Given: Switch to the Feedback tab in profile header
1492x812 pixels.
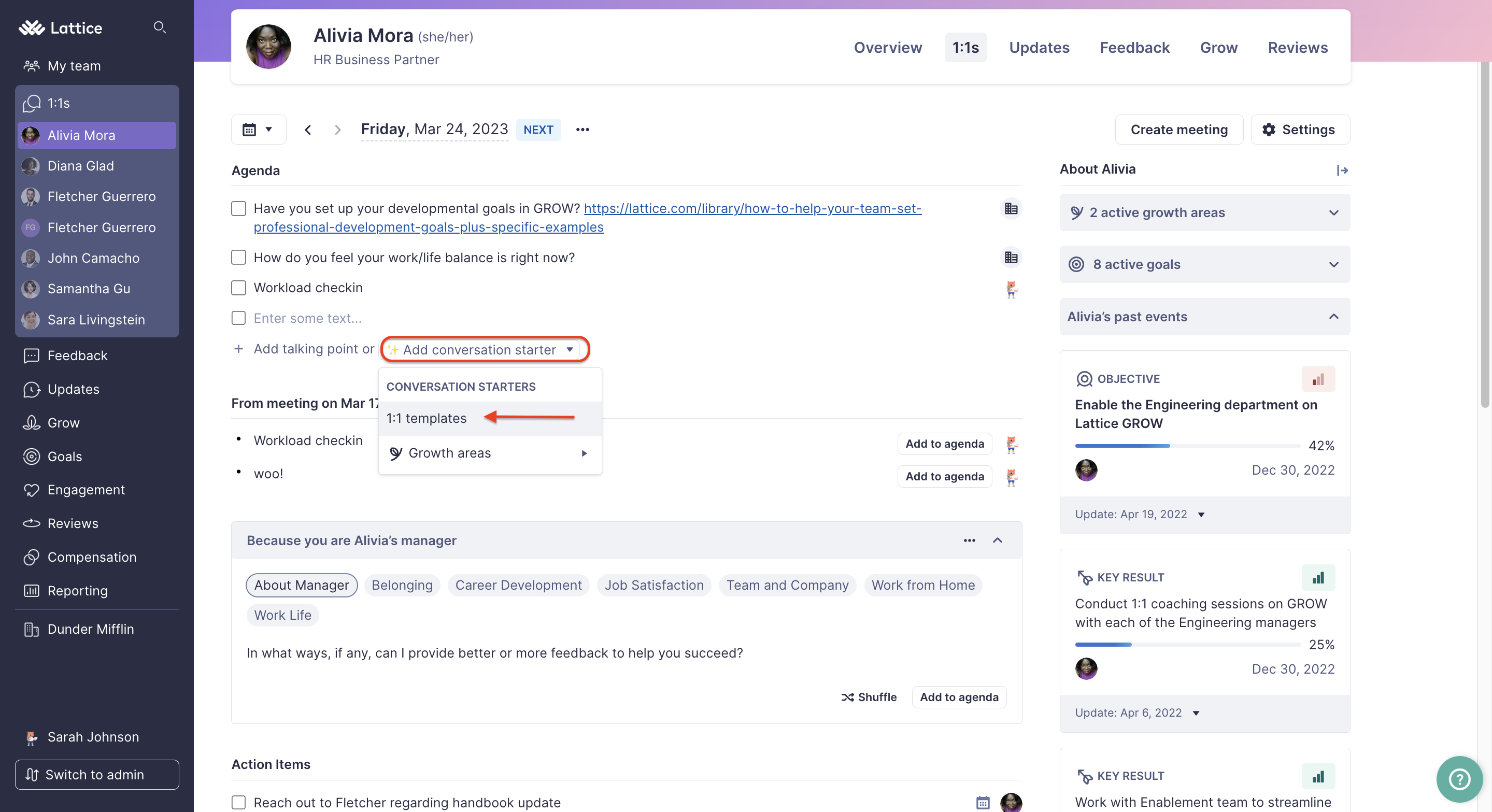Looking at the screenshot, I should pos(1134,48).
